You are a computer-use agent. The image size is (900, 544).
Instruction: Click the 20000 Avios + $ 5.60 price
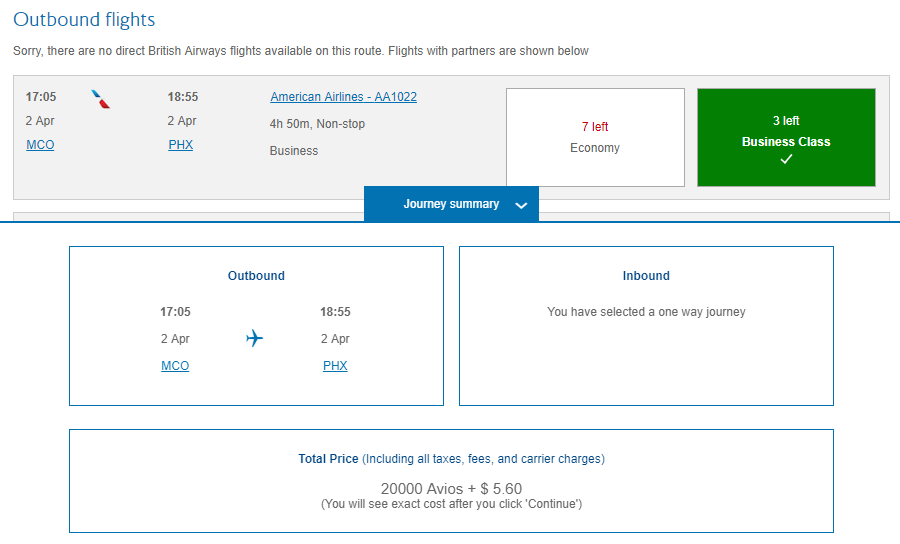click(451, 489)
